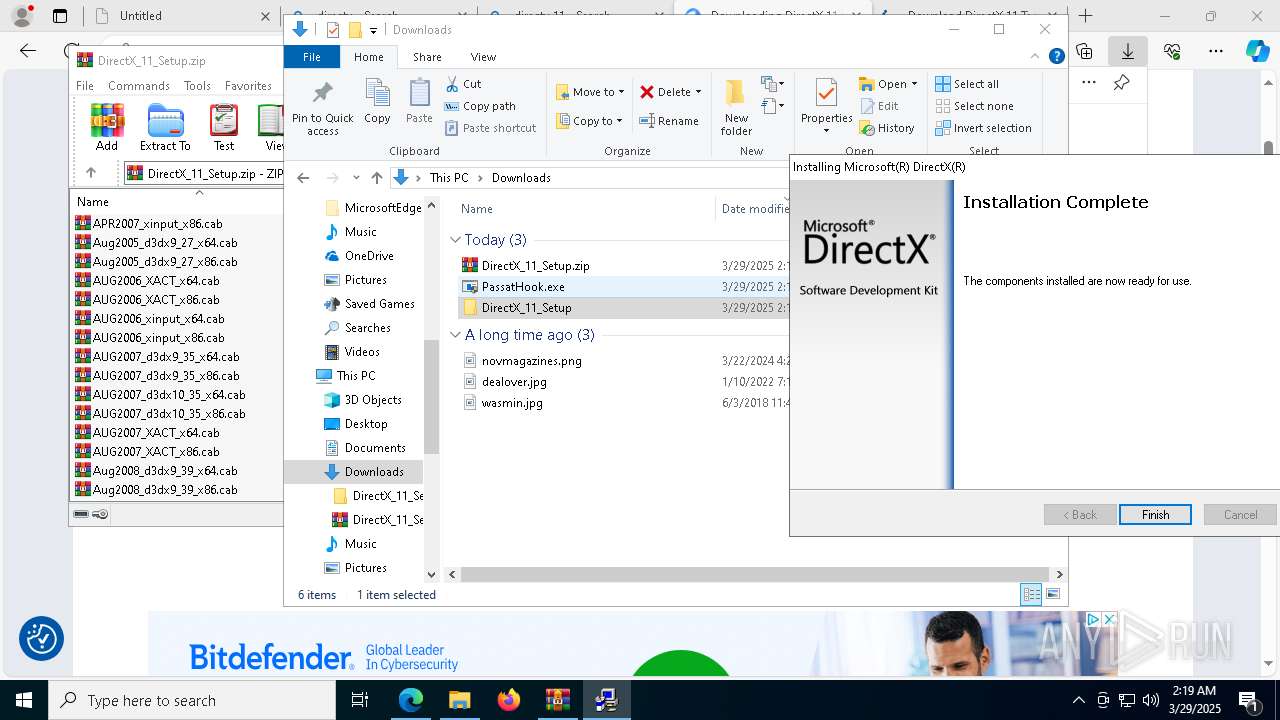Open Untitled browser tab
This screenshot has height=720, width=1280.
(180, 16)
